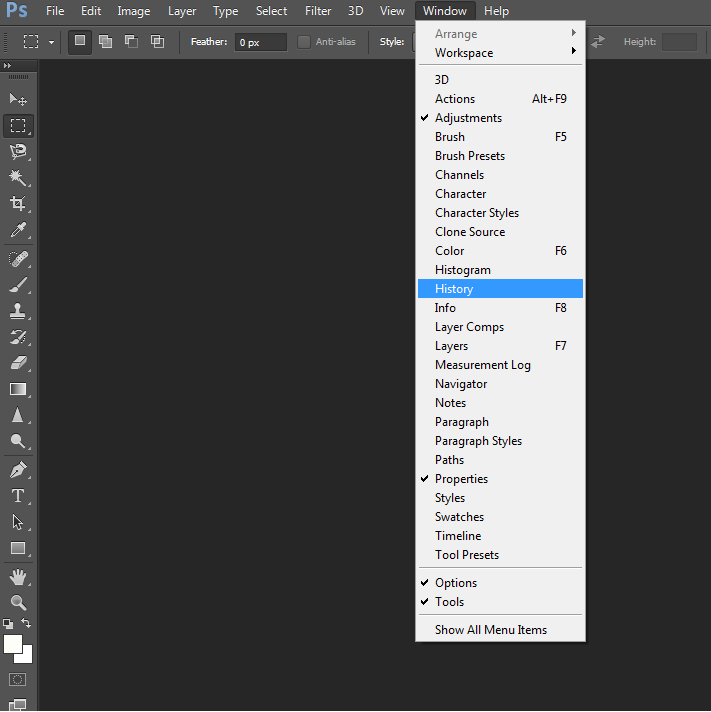Open the Filter menu

pyautogui.click(x=318, y=11)
